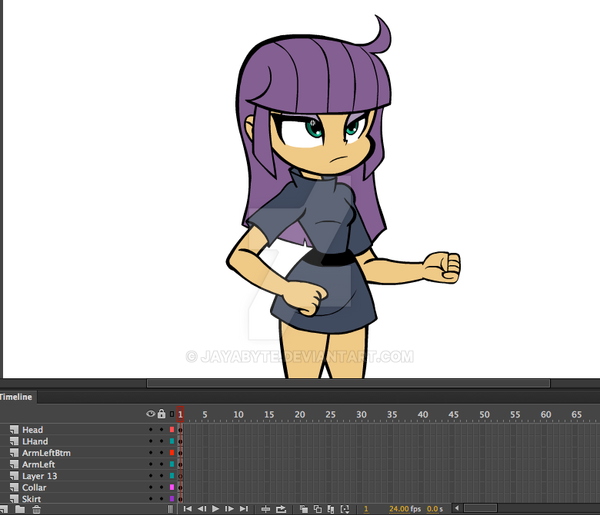600x515 pixels.
Task: Open modify markers options
Action: coord(345,509)
